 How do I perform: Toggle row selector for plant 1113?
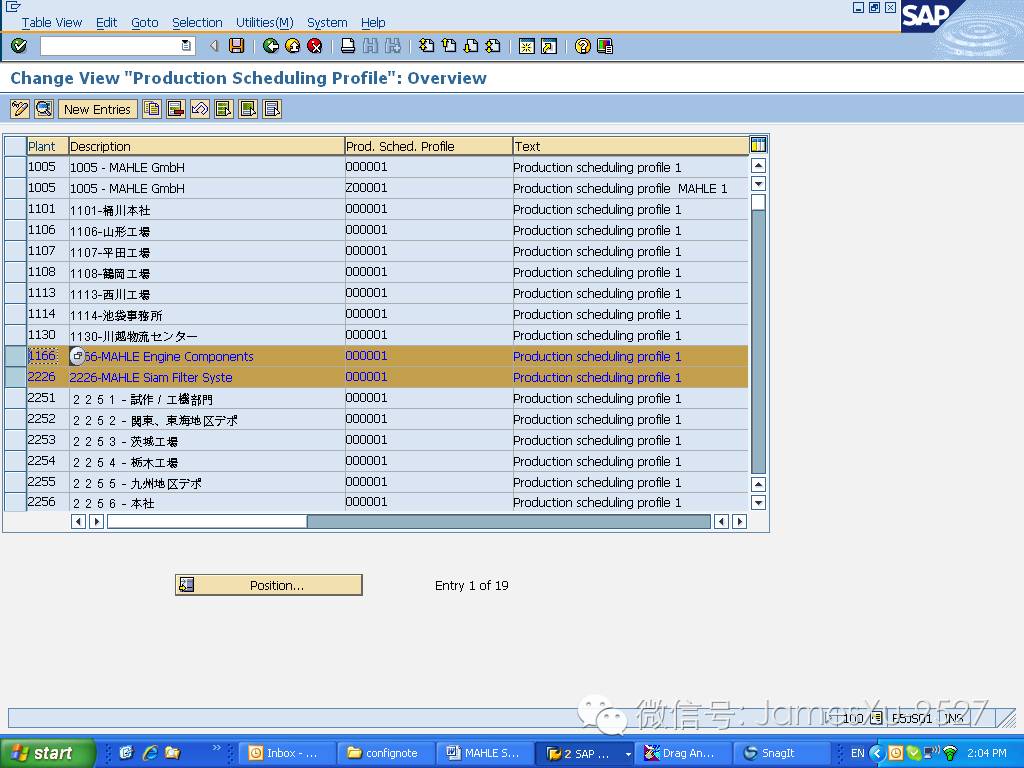point(15,293)
